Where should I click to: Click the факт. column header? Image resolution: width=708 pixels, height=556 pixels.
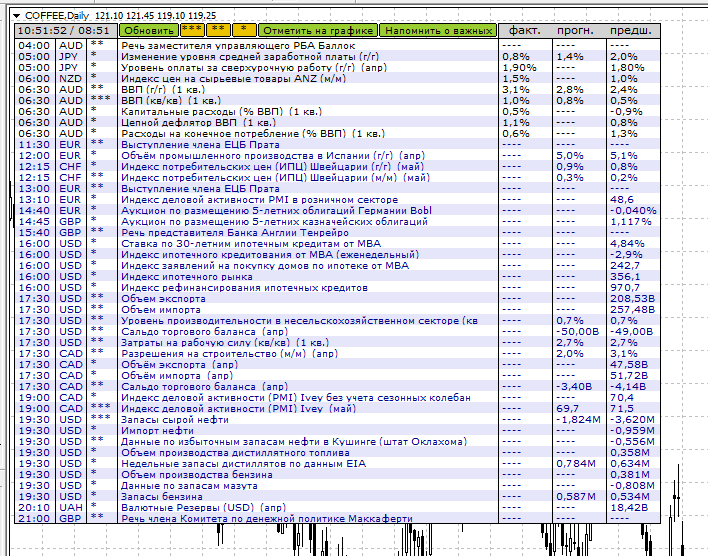coord(525,31)
